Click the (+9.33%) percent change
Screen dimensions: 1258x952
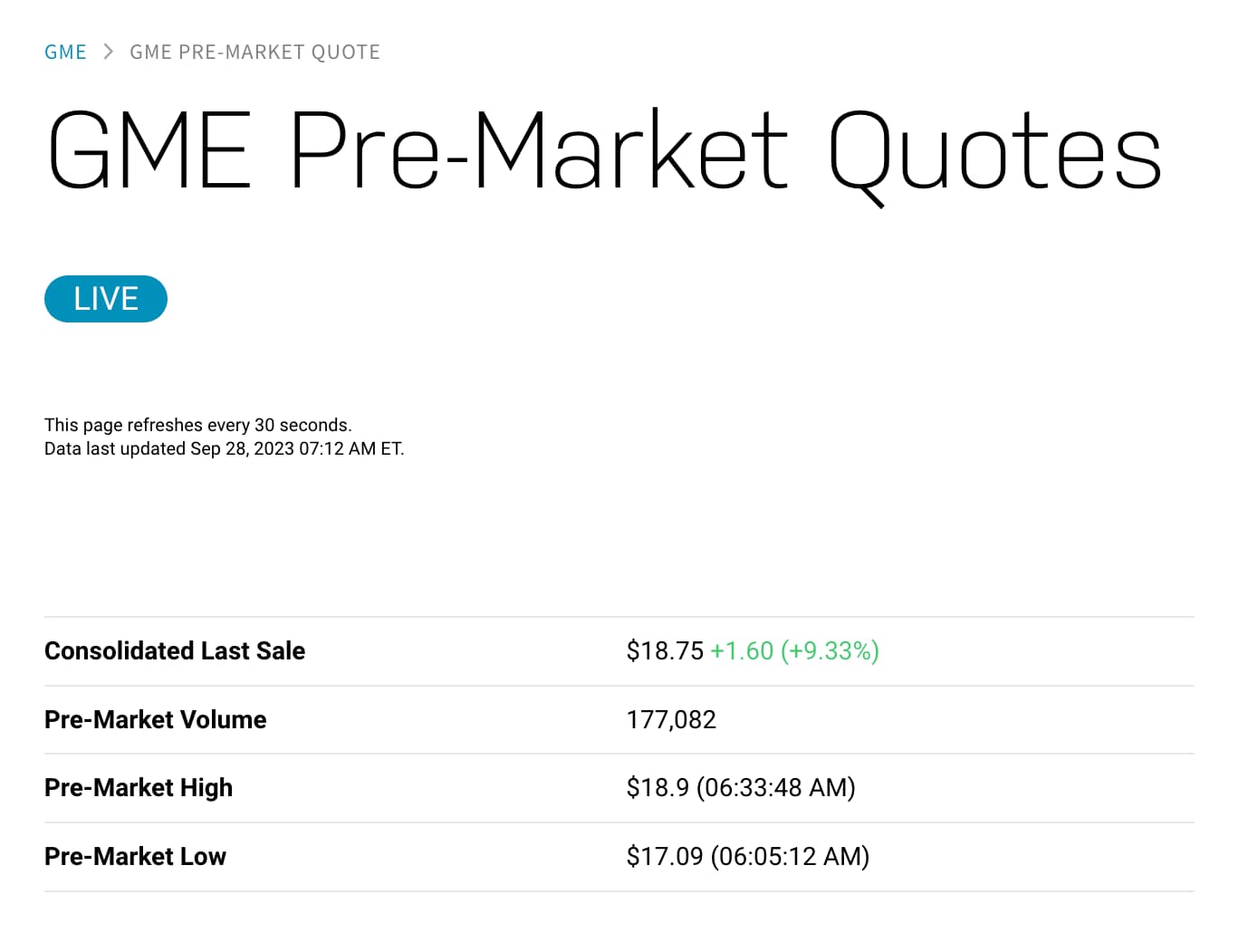tap(830, 651)
